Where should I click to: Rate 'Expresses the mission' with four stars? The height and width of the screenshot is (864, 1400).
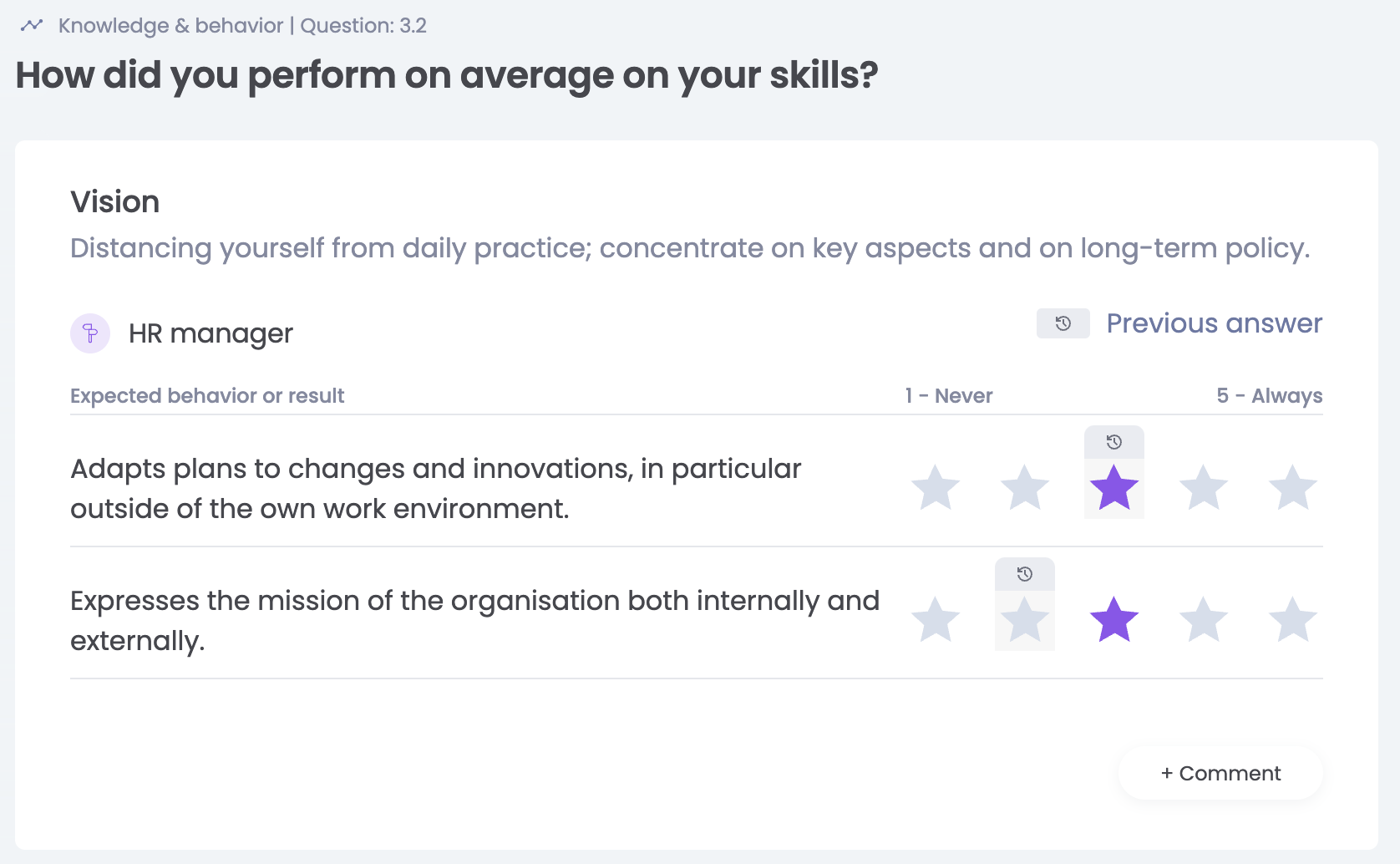pyautogui.click(x=1203, y=620)
